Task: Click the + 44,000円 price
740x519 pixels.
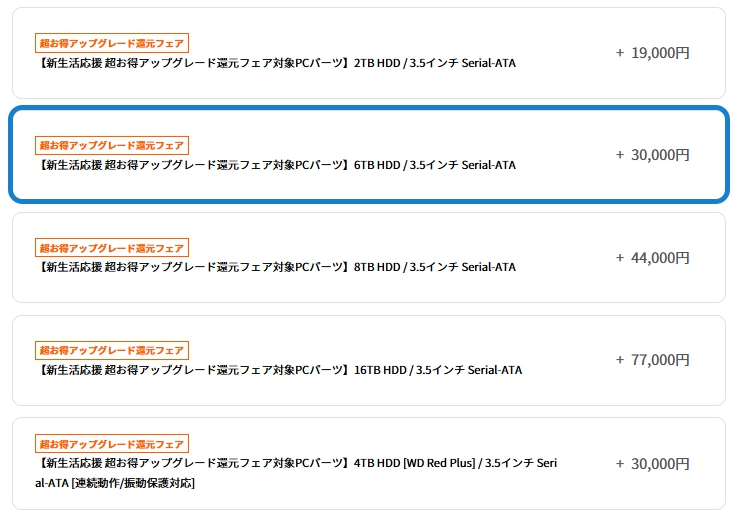Action: tap(653, 257)
